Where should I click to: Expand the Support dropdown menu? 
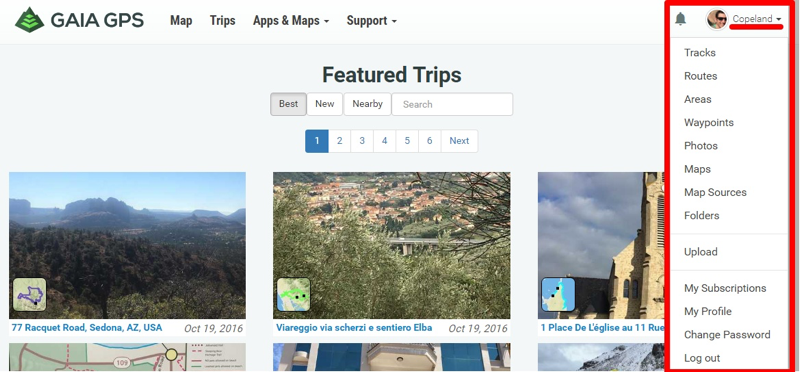[371, 21]
